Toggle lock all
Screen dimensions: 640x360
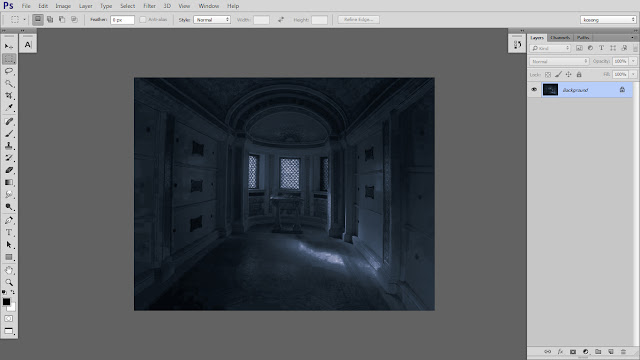[579, 75]
